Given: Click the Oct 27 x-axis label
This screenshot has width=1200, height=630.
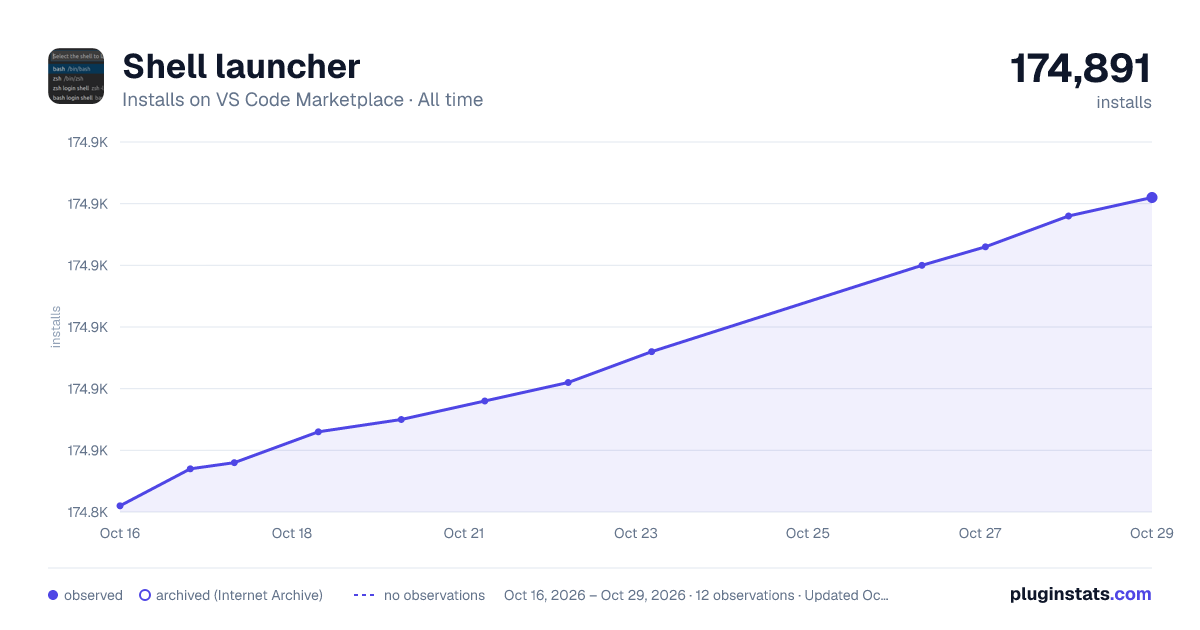Looking at the screenshot, I should coord(980,533).
